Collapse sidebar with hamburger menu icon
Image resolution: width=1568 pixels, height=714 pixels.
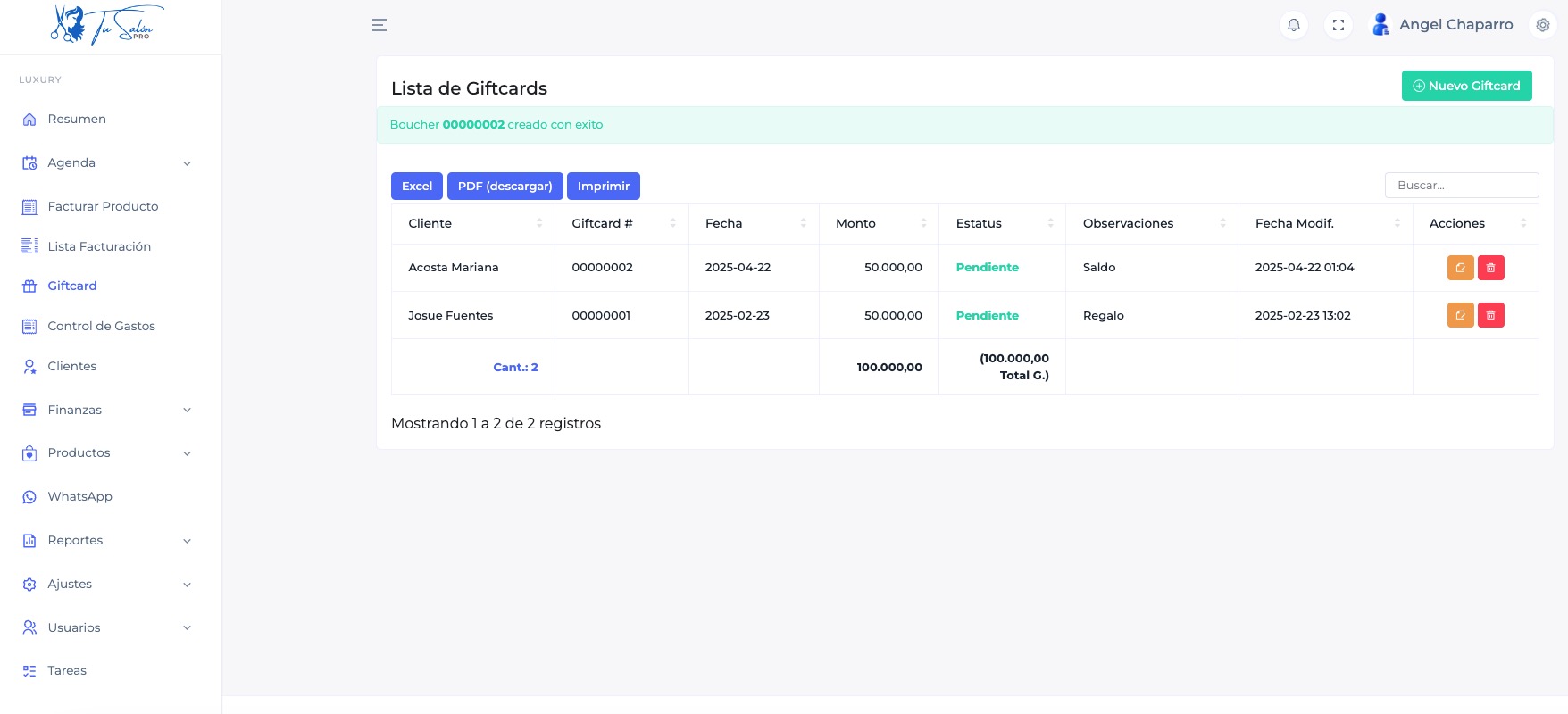coord(379,25)
